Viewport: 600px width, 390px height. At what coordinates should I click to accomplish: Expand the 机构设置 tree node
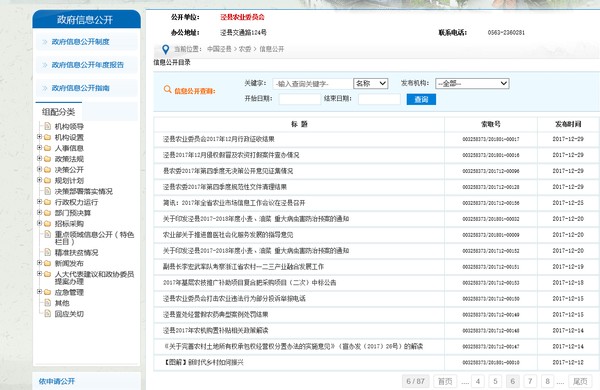click(x=39, y=137)
